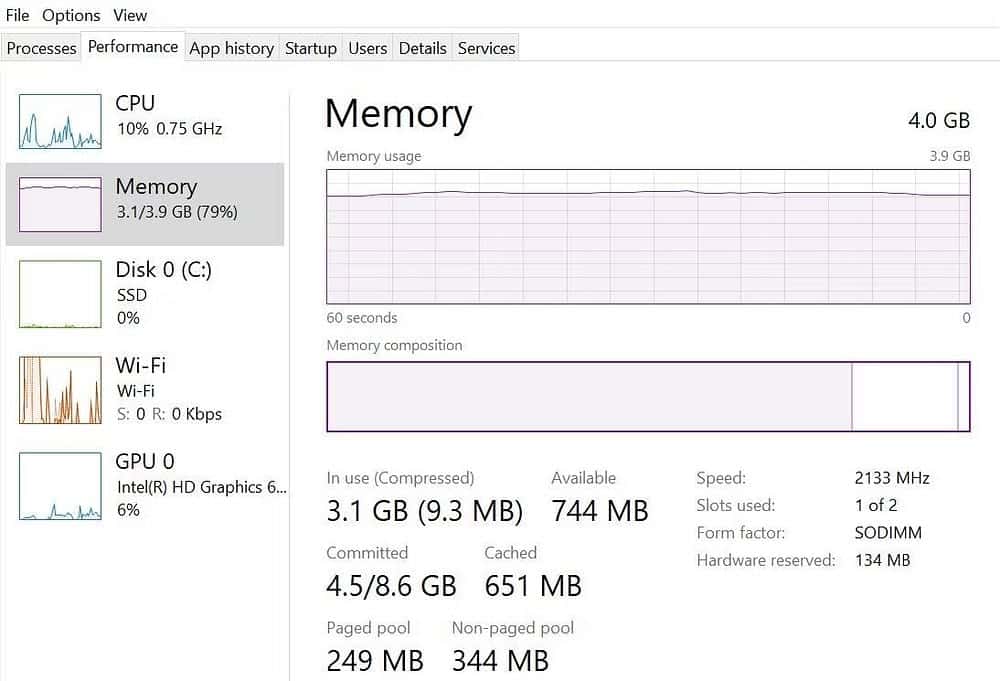Click the Disk 0 (C:) mini graph
The image size is (1000, 681).
(60, 294)
